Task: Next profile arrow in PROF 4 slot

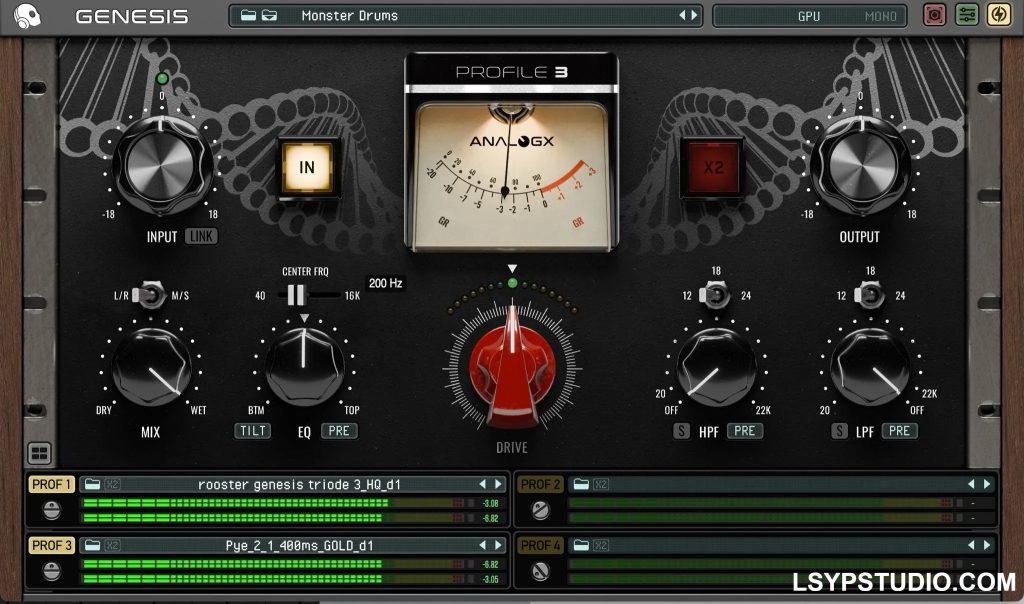Action: coord(987,545)
